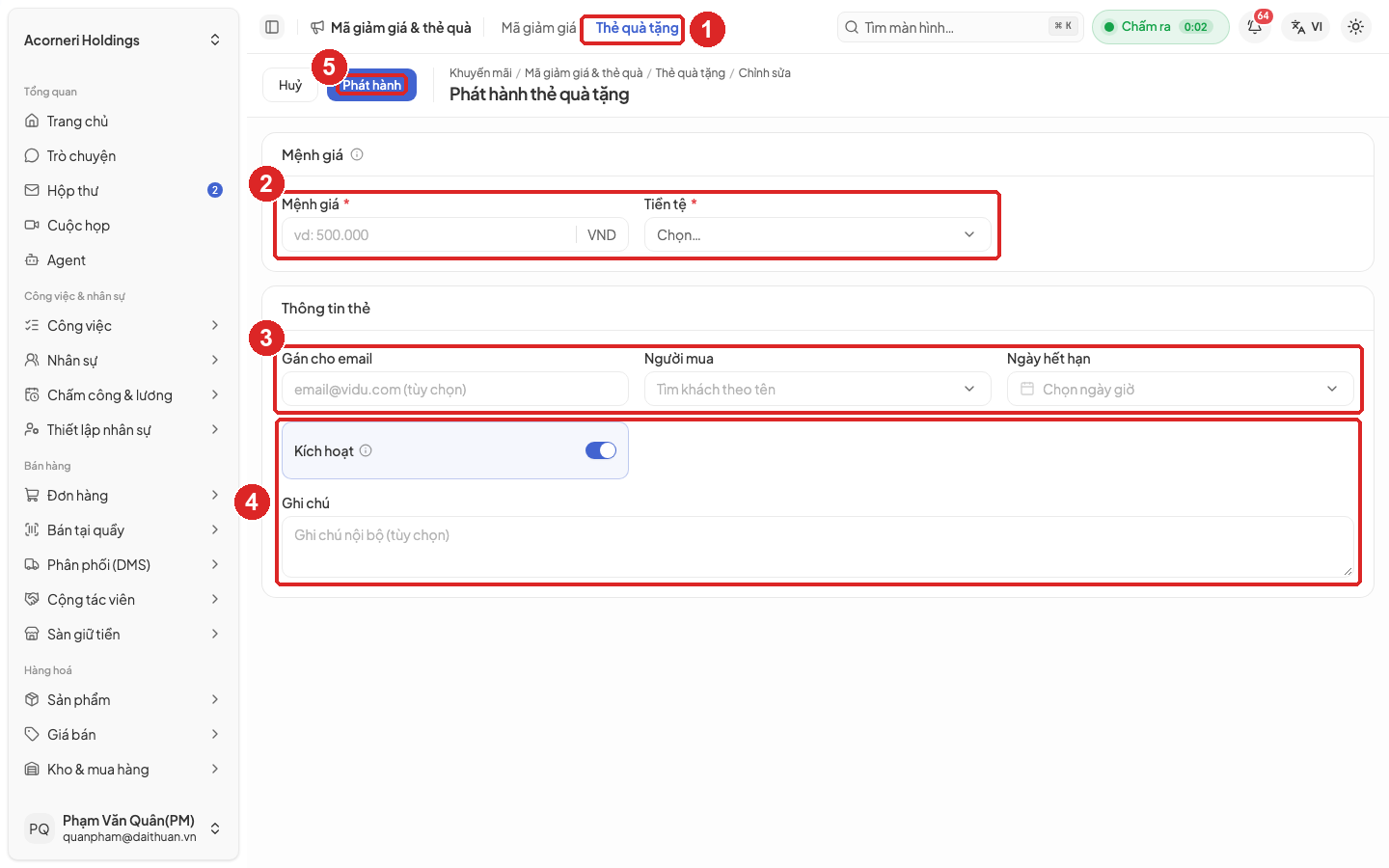Image resolution: width=1389 pixels, height=868 pixels.
Task: Click the Giá bán tag icon
Action: [x=32, y=735]
